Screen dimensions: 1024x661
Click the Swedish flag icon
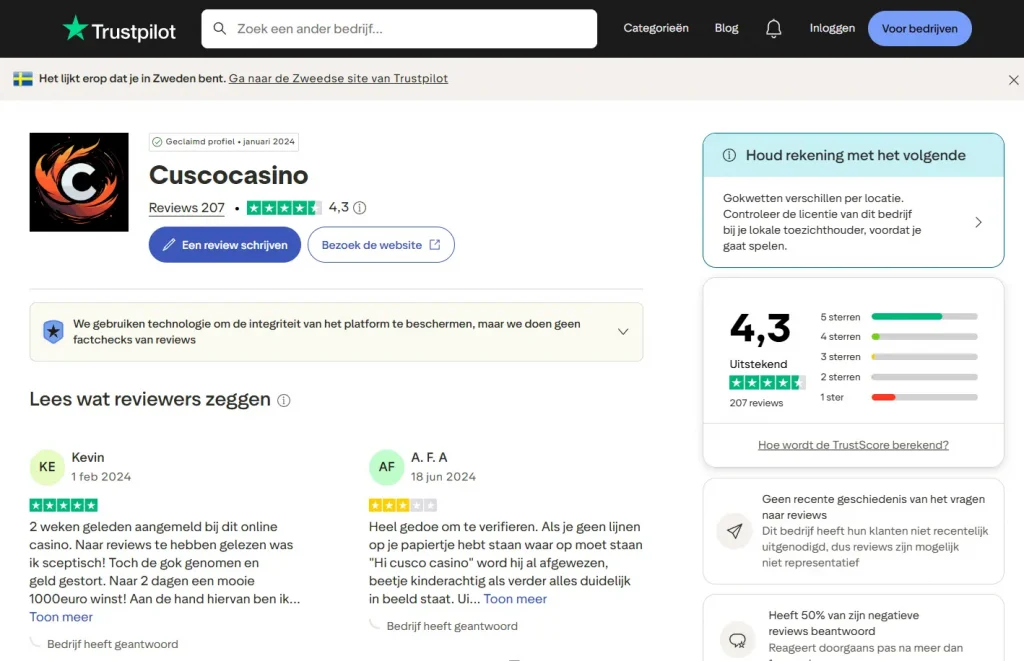click(23, 79)
